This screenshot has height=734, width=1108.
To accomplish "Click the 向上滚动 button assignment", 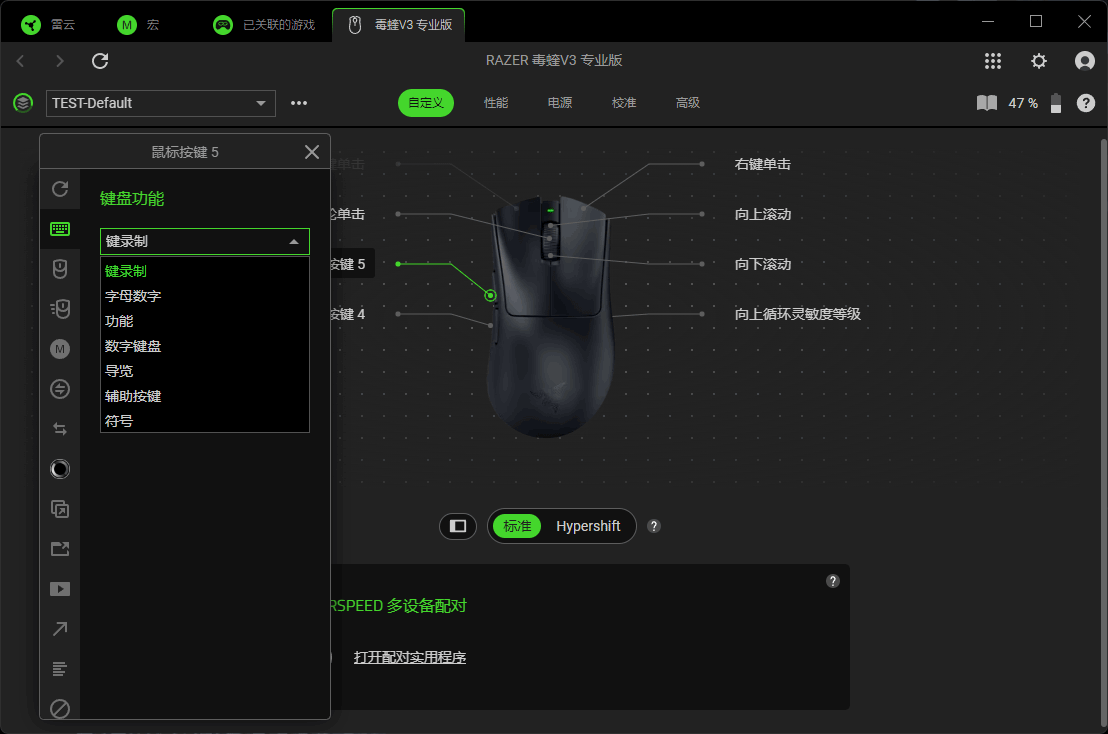I will 762,215.
